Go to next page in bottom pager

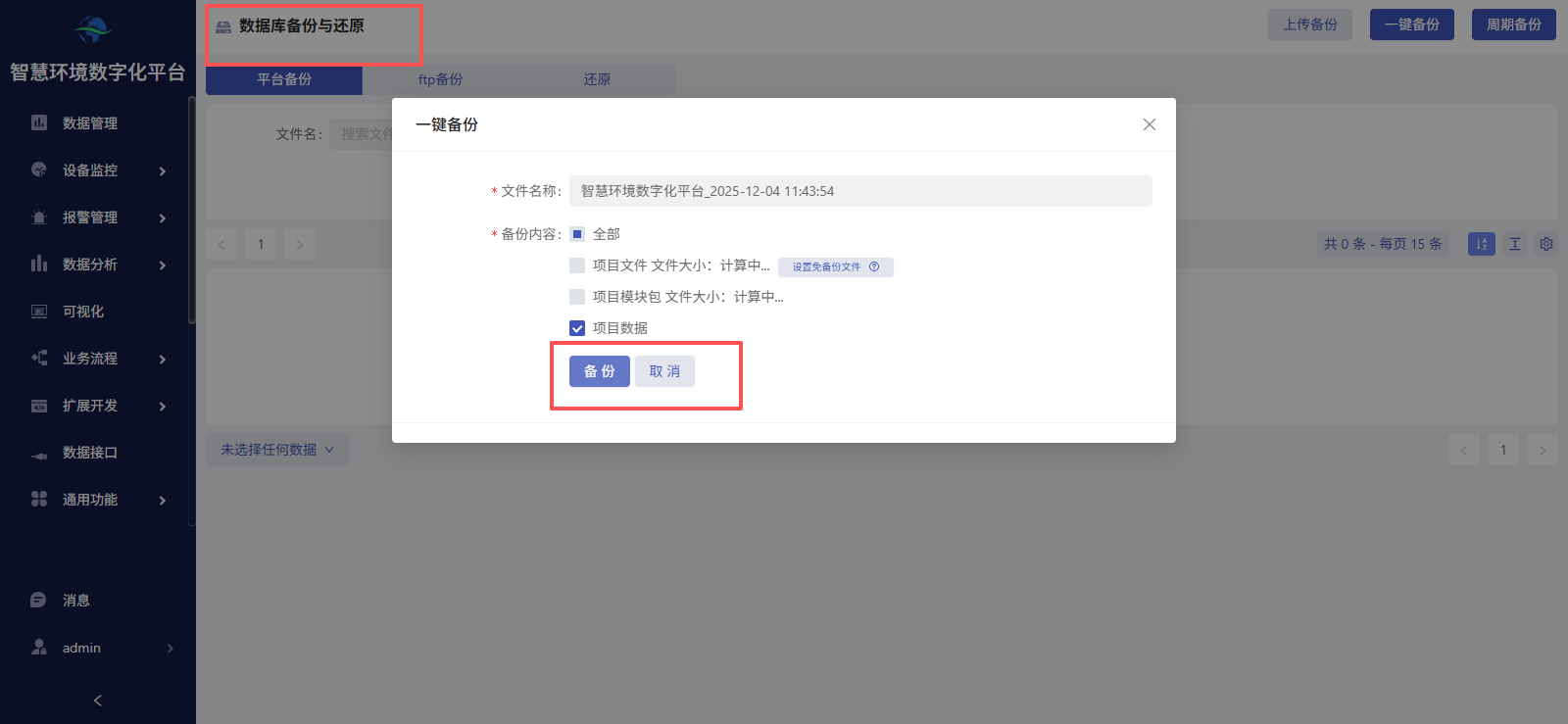click(1543, 450)
